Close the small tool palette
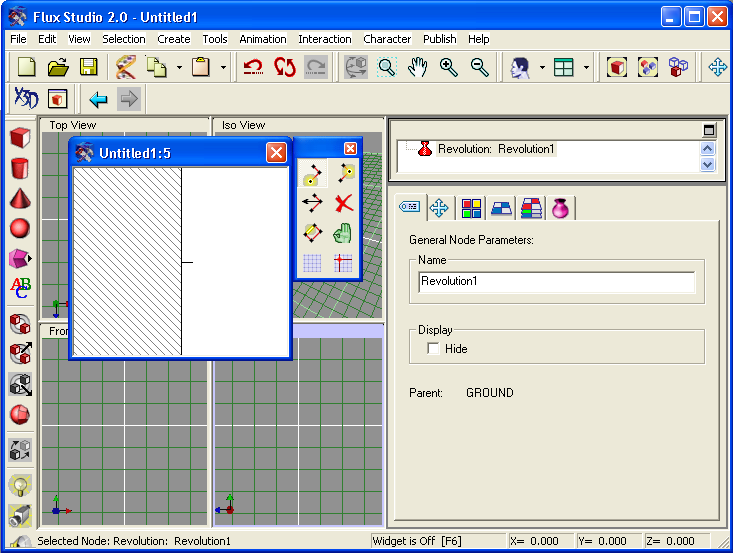The image size is (733, 553). (350, 148)
